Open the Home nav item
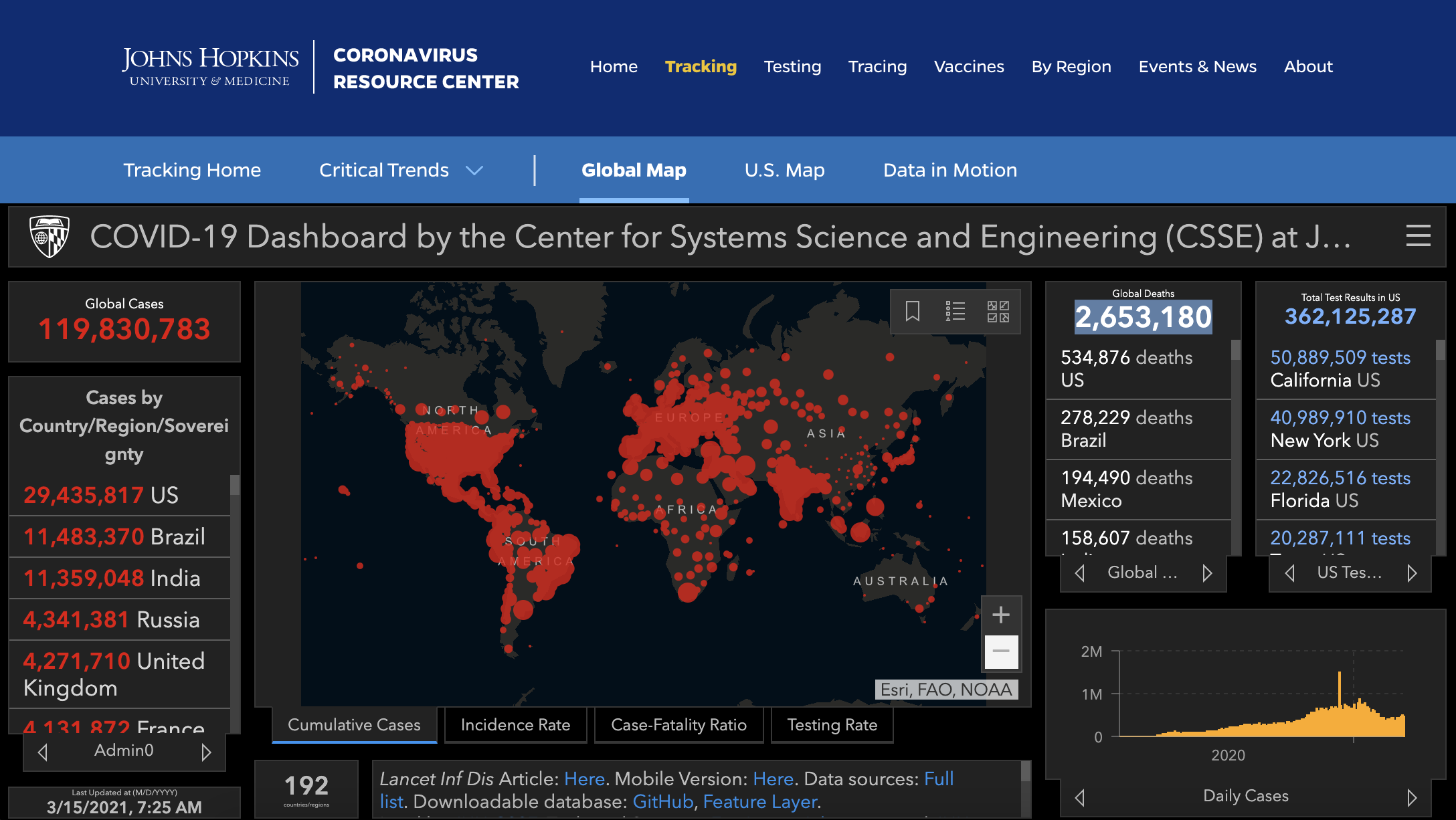1456x820 pixels. [x=614, y=67]
